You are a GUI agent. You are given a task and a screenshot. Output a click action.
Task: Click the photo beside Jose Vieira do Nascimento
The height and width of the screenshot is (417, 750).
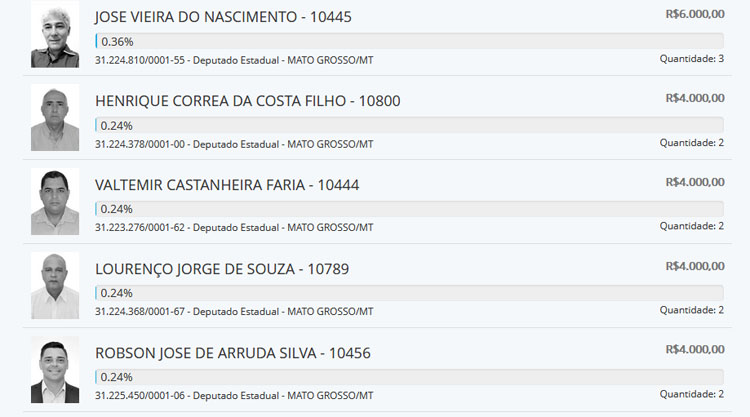55,35
